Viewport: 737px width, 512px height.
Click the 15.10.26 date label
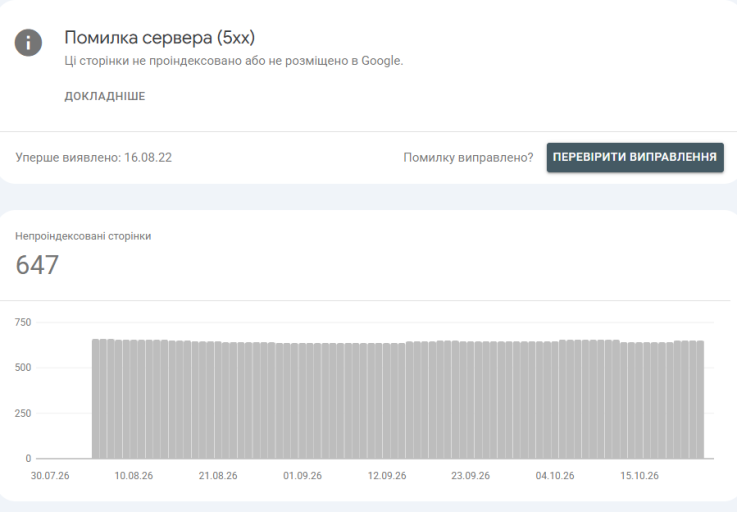(640, 476)
